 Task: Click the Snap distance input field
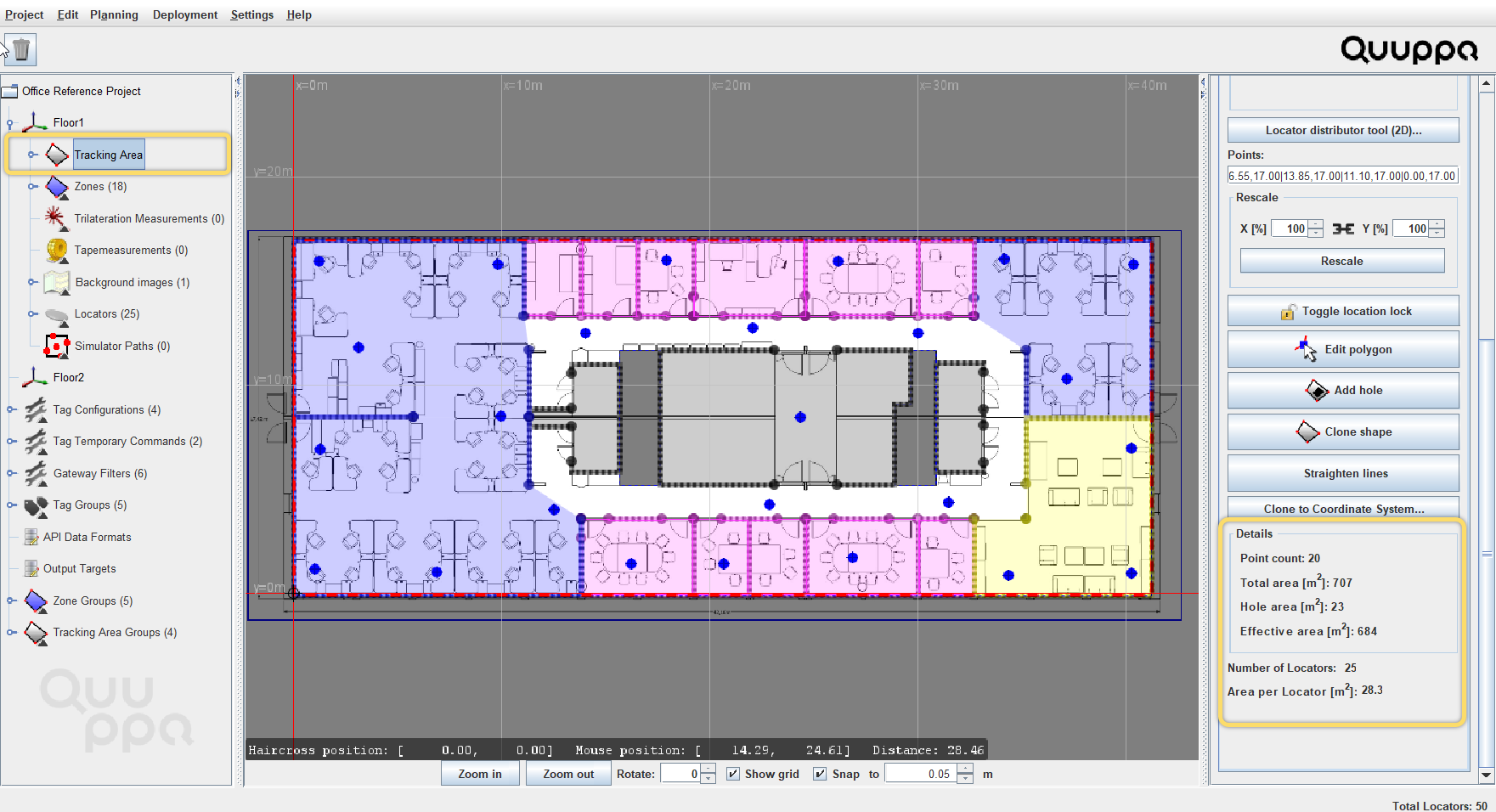click(x=920, y=774)
